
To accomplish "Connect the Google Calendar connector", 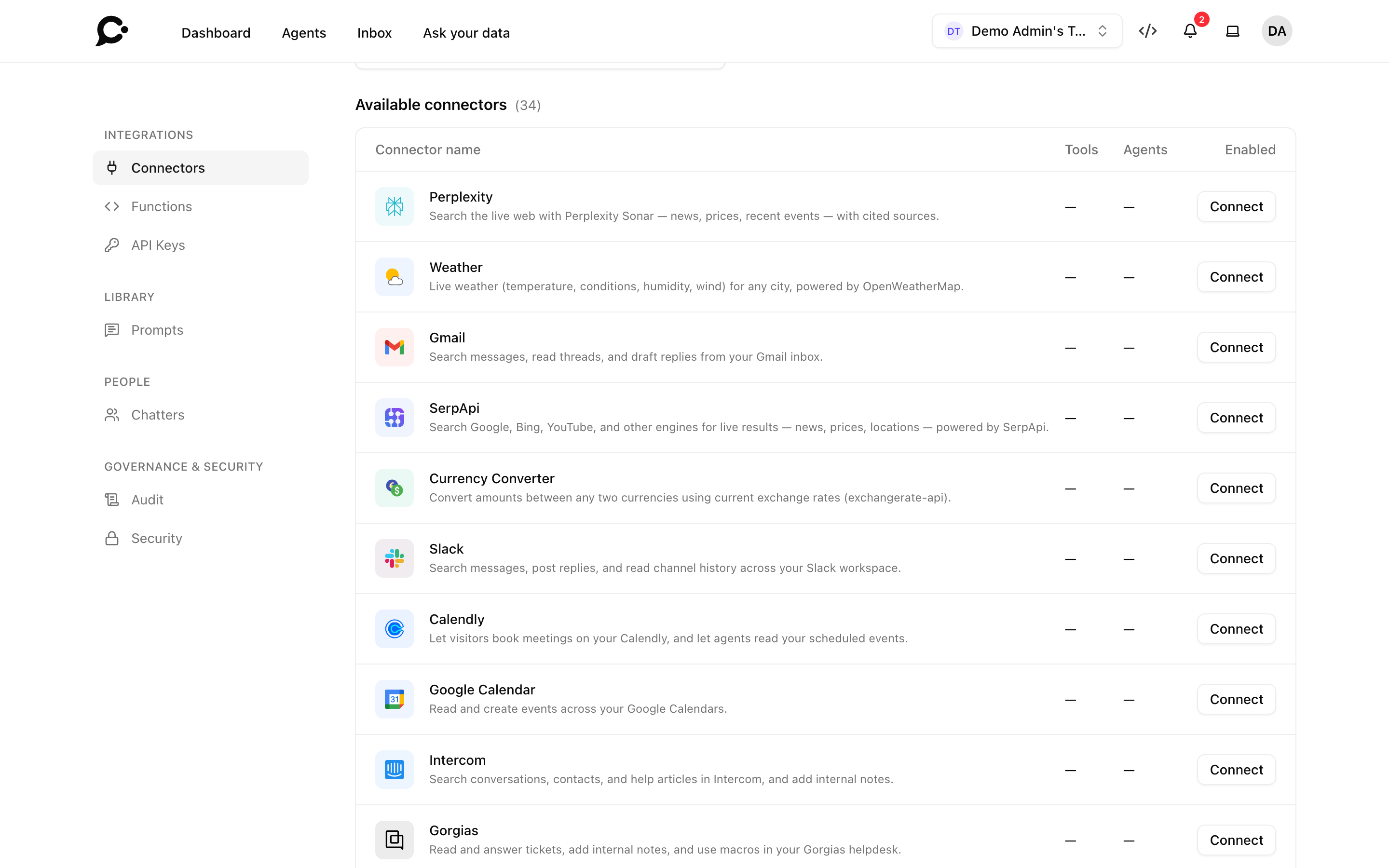I will (x=1236, y=699).
